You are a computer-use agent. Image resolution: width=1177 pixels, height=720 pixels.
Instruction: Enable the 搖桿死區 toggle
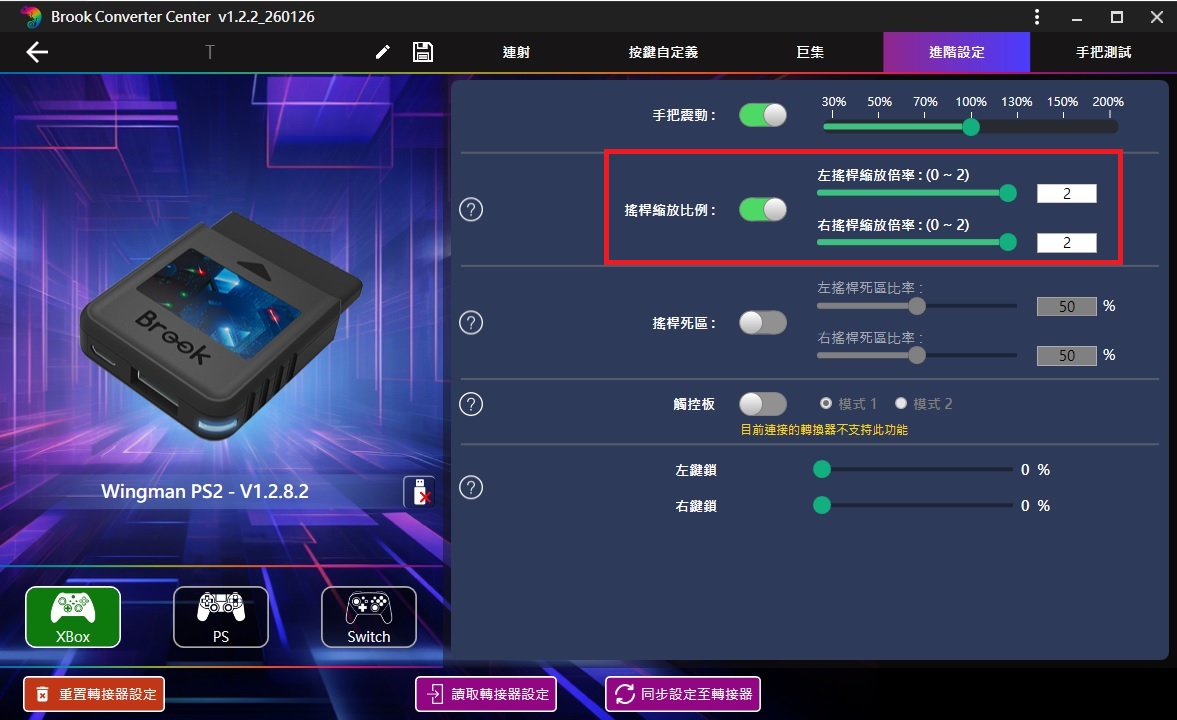click(763, 323)
